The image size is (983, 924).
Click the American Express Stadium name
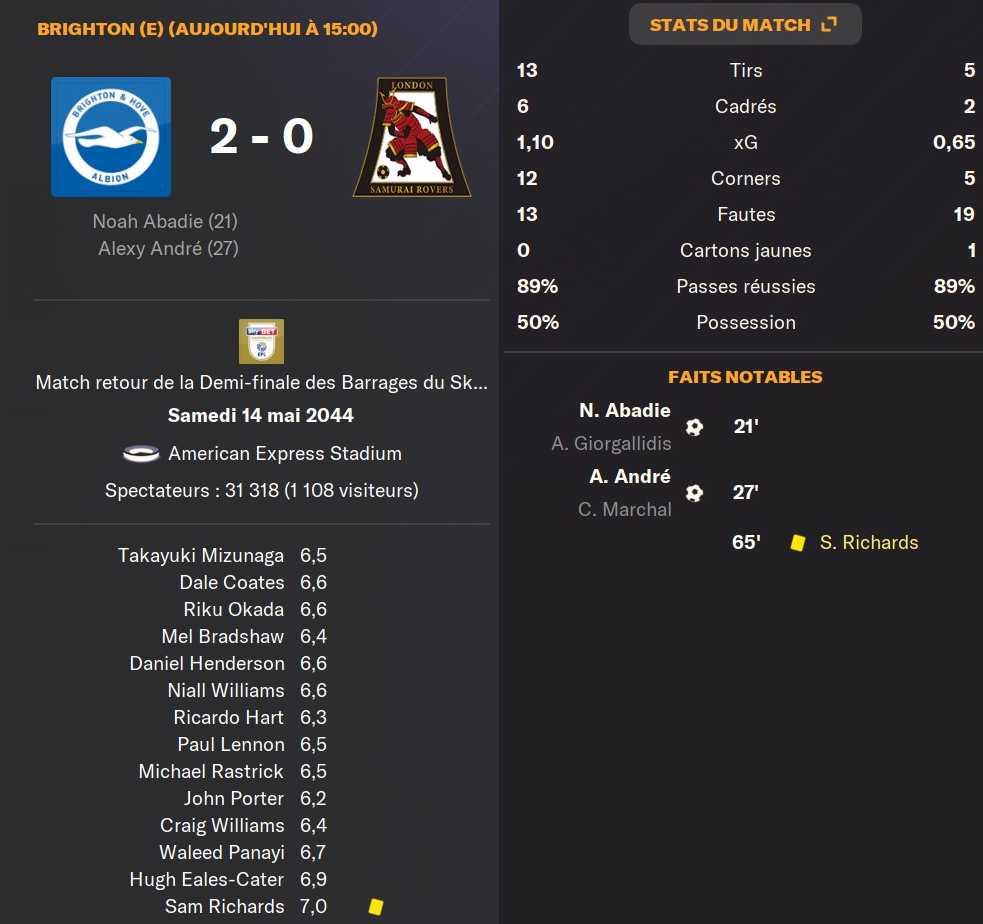tap(284, 454)
